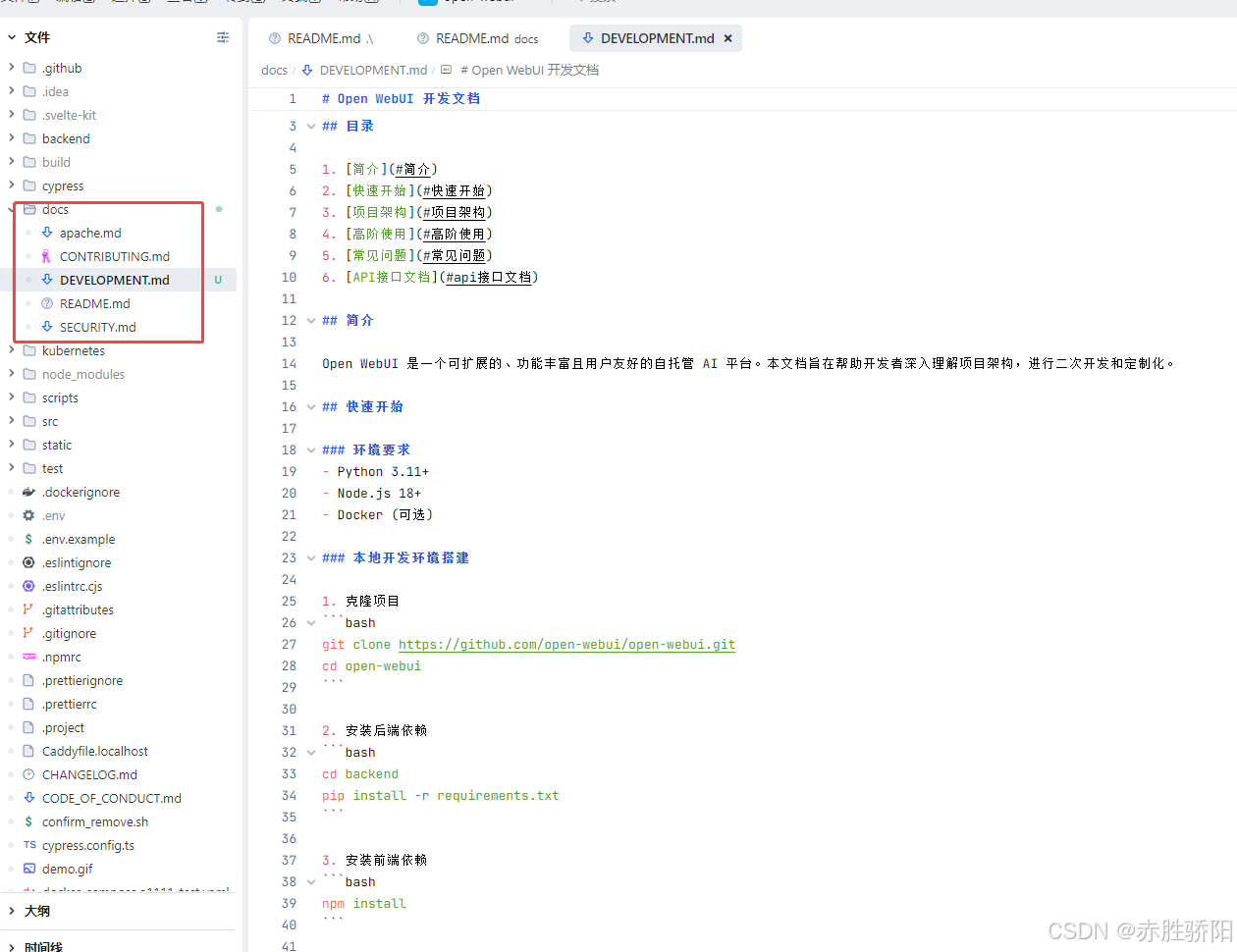Open the file panel settings icon
This screenshot has height=952, width=1237.
tap(223, 37)
